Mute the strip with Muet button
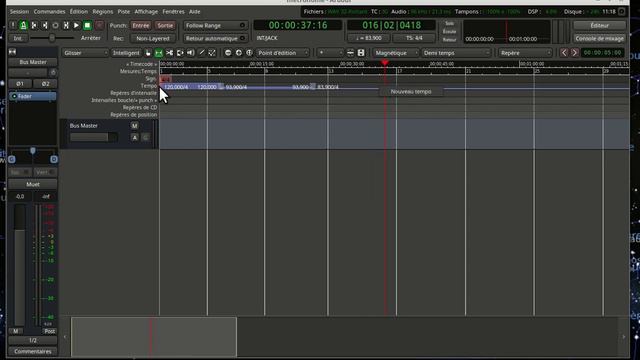640x360 pixels. pos(33,184)
